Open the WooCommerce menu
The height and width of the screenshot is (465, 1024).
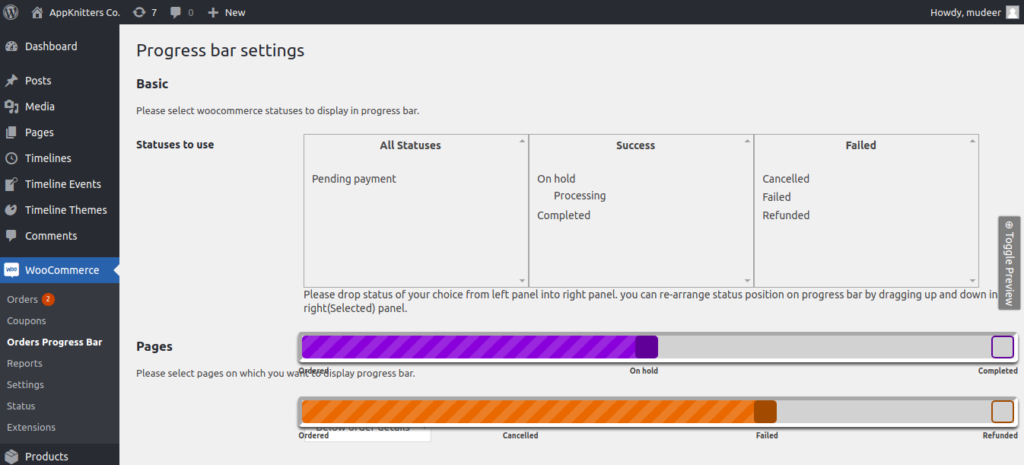click(x=61, y=270)
